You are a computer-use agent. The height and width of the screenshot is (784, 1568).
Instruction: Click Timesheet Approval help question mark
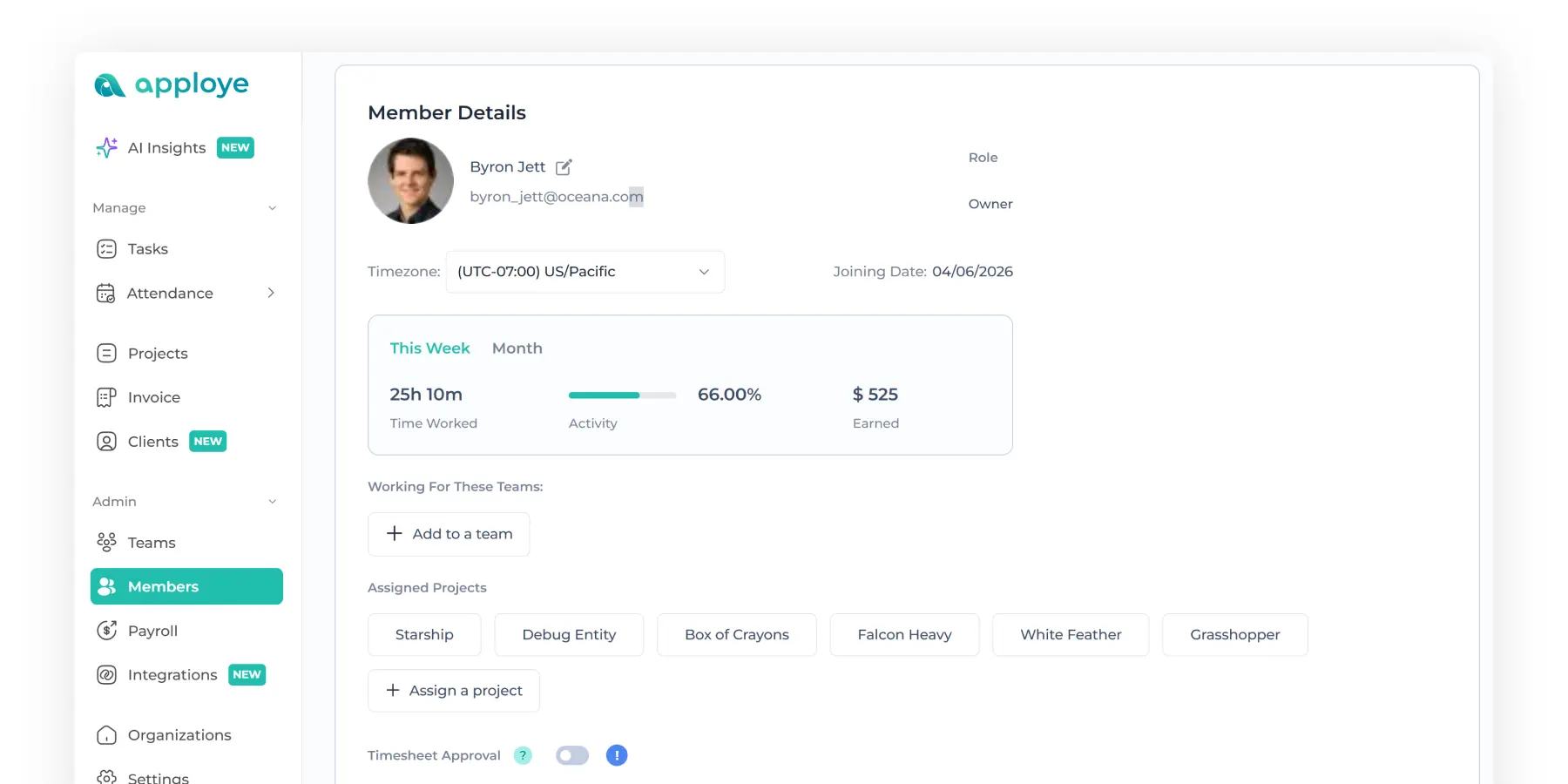point(523,755)
